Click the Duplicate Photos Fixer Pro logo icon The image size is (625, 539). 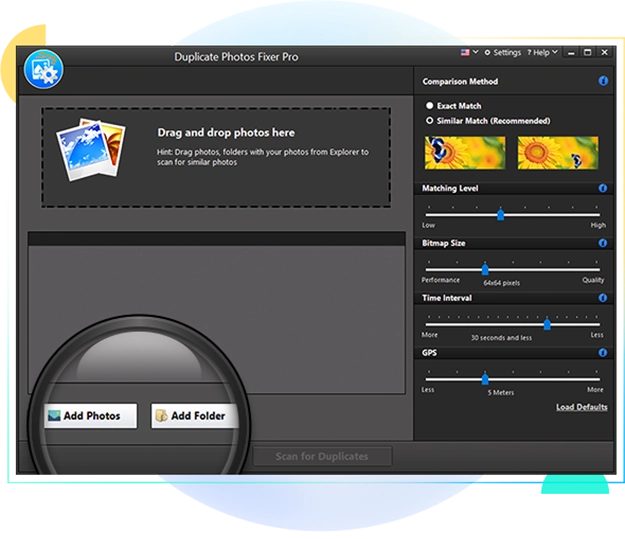coord(43,69)
